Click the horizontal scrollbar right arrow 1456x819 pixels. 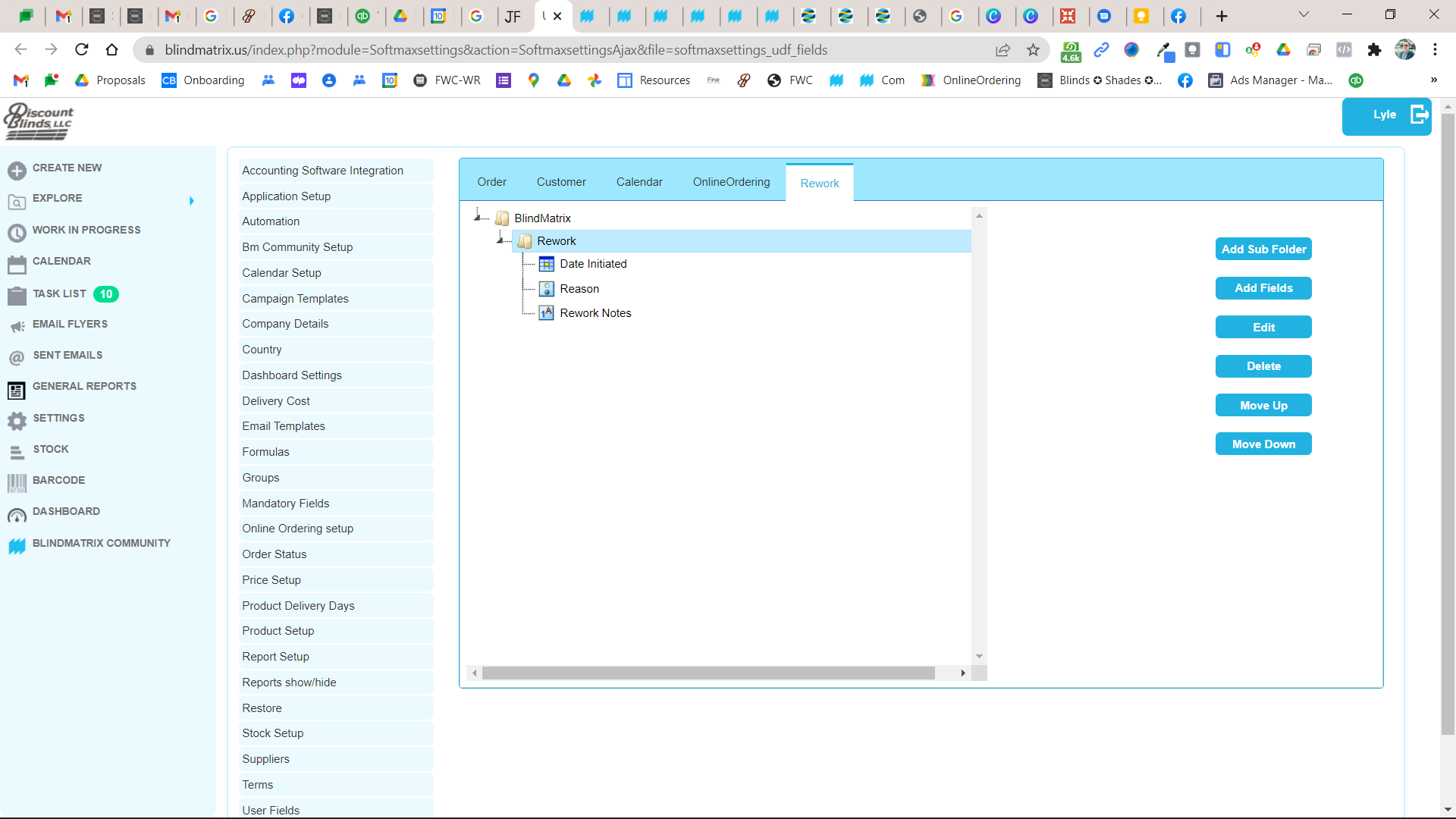[x=963, y=673]
